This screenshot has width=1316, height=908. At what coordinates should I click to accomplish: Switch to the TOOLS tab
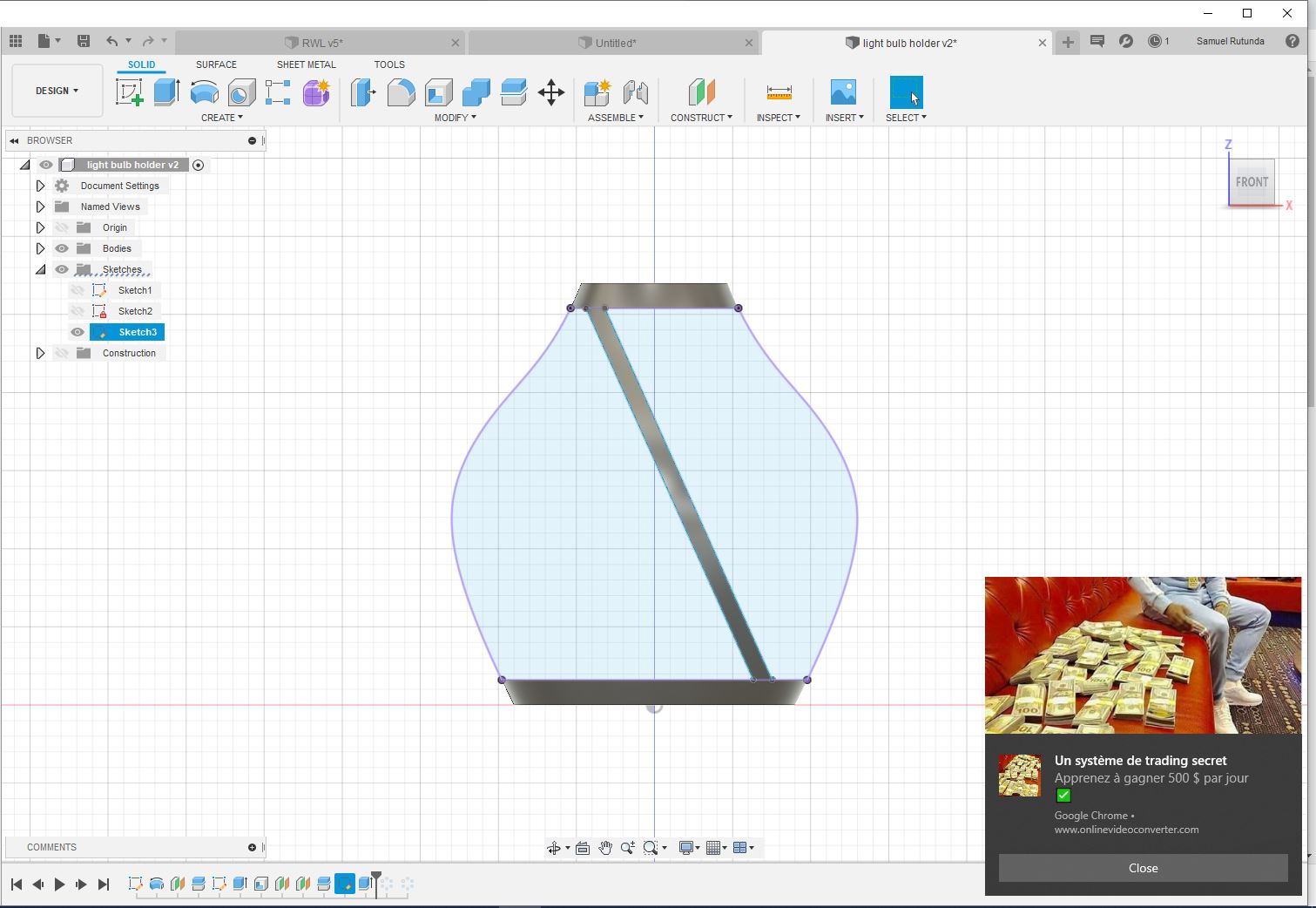pyautogui.click(x=389, y=64)
